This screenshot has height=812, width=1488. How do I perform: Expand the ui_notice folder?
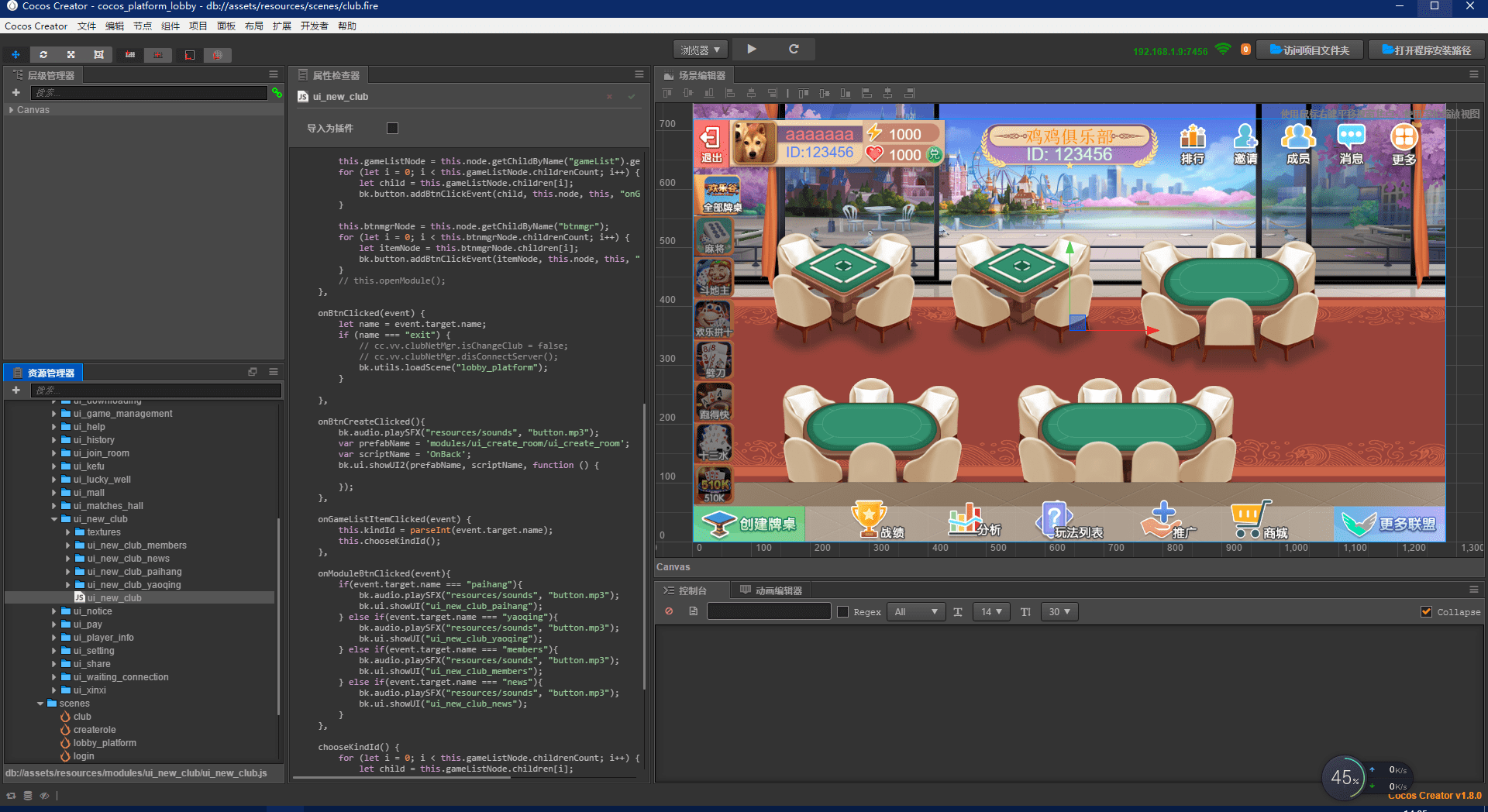54,611
